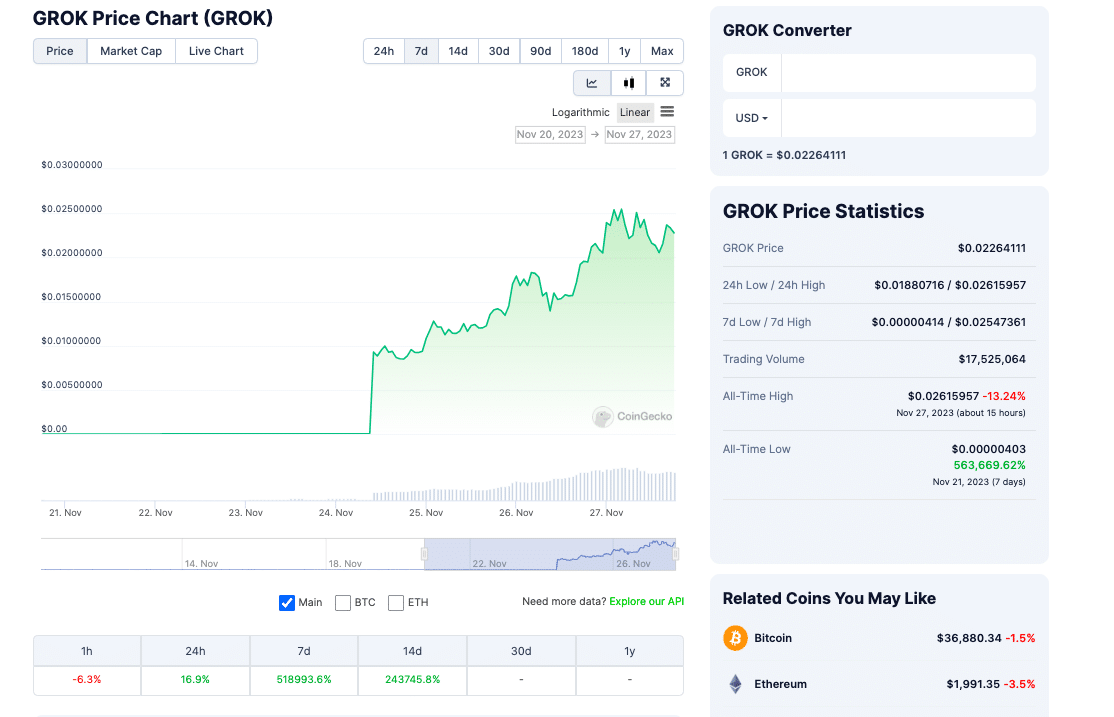Switch to line chart view icon
The image size is (1114, 717).
(x=592, y=83)
